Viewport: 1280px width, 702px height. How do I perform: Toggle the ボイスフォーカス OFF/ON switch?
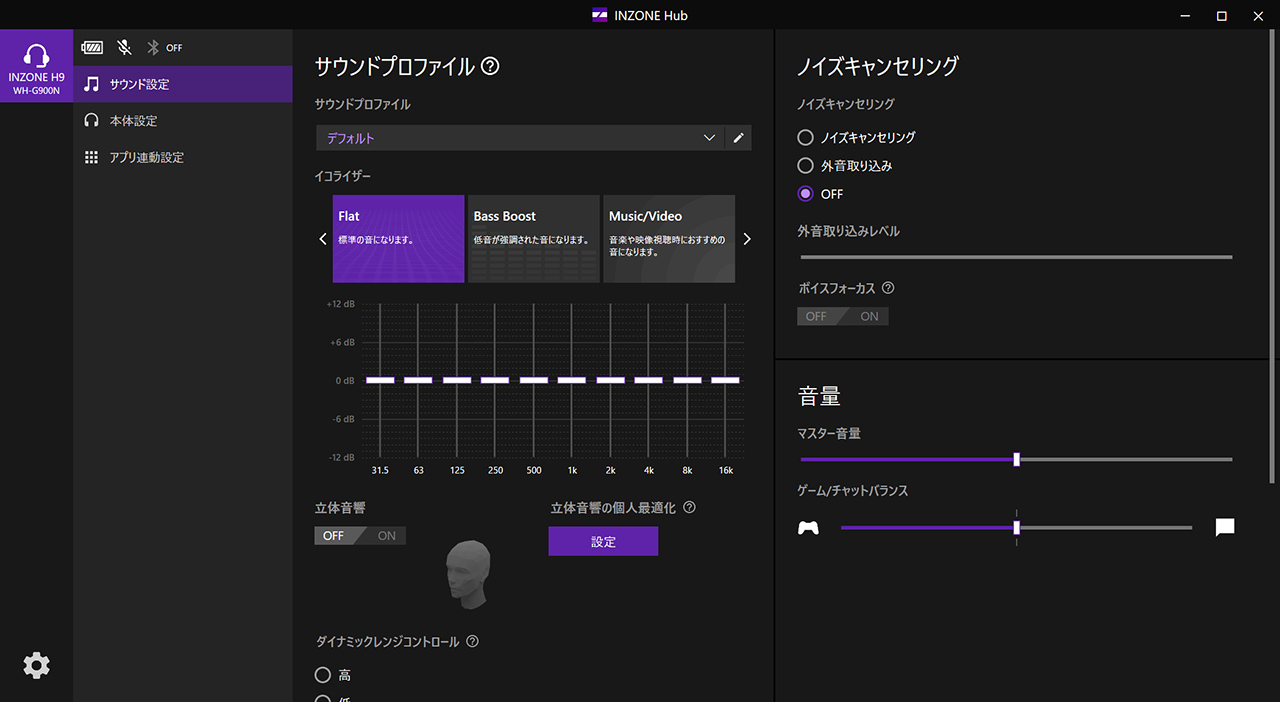click(x=843, y=316)
